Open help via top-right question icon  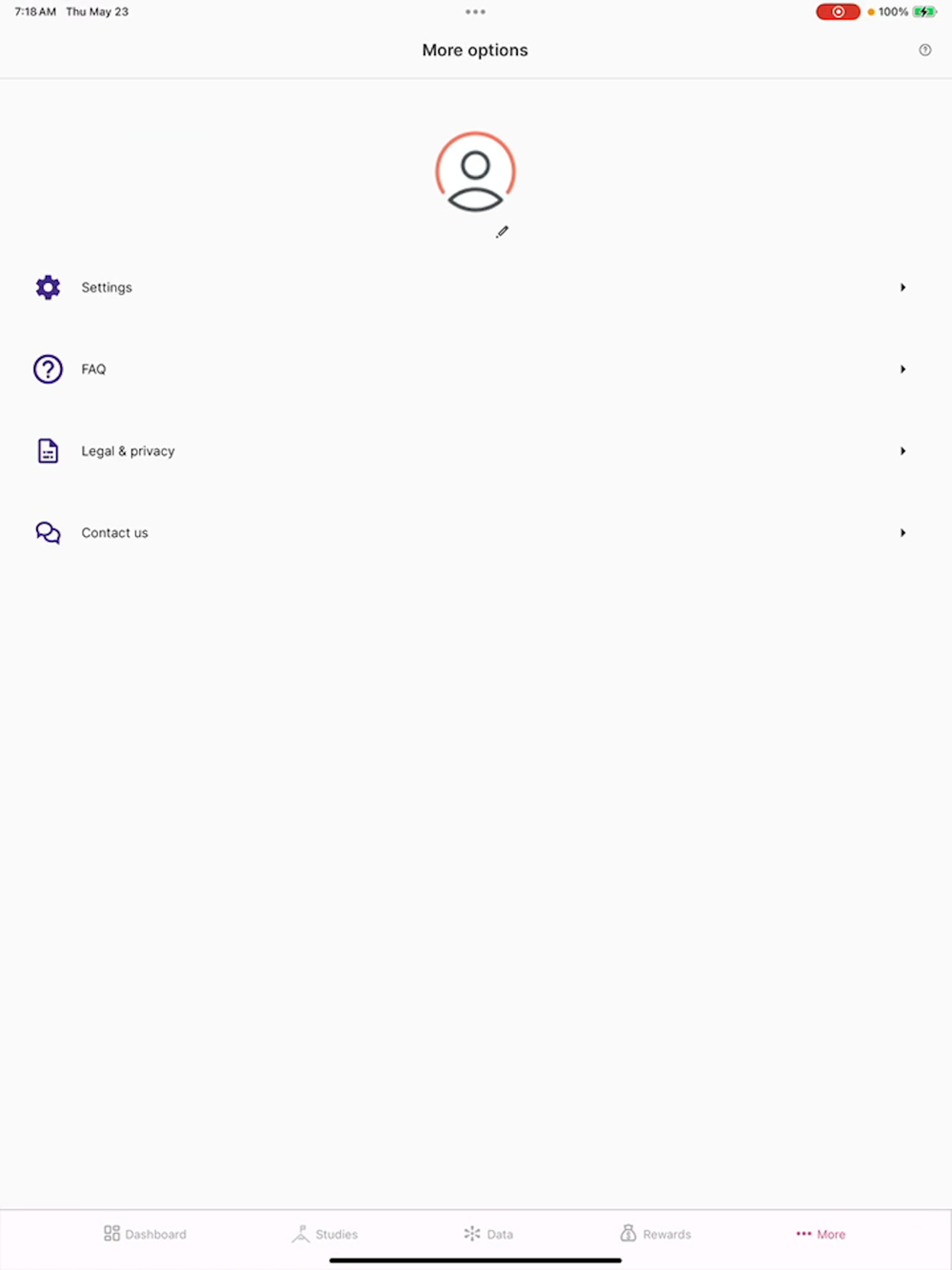pos(925,50)
